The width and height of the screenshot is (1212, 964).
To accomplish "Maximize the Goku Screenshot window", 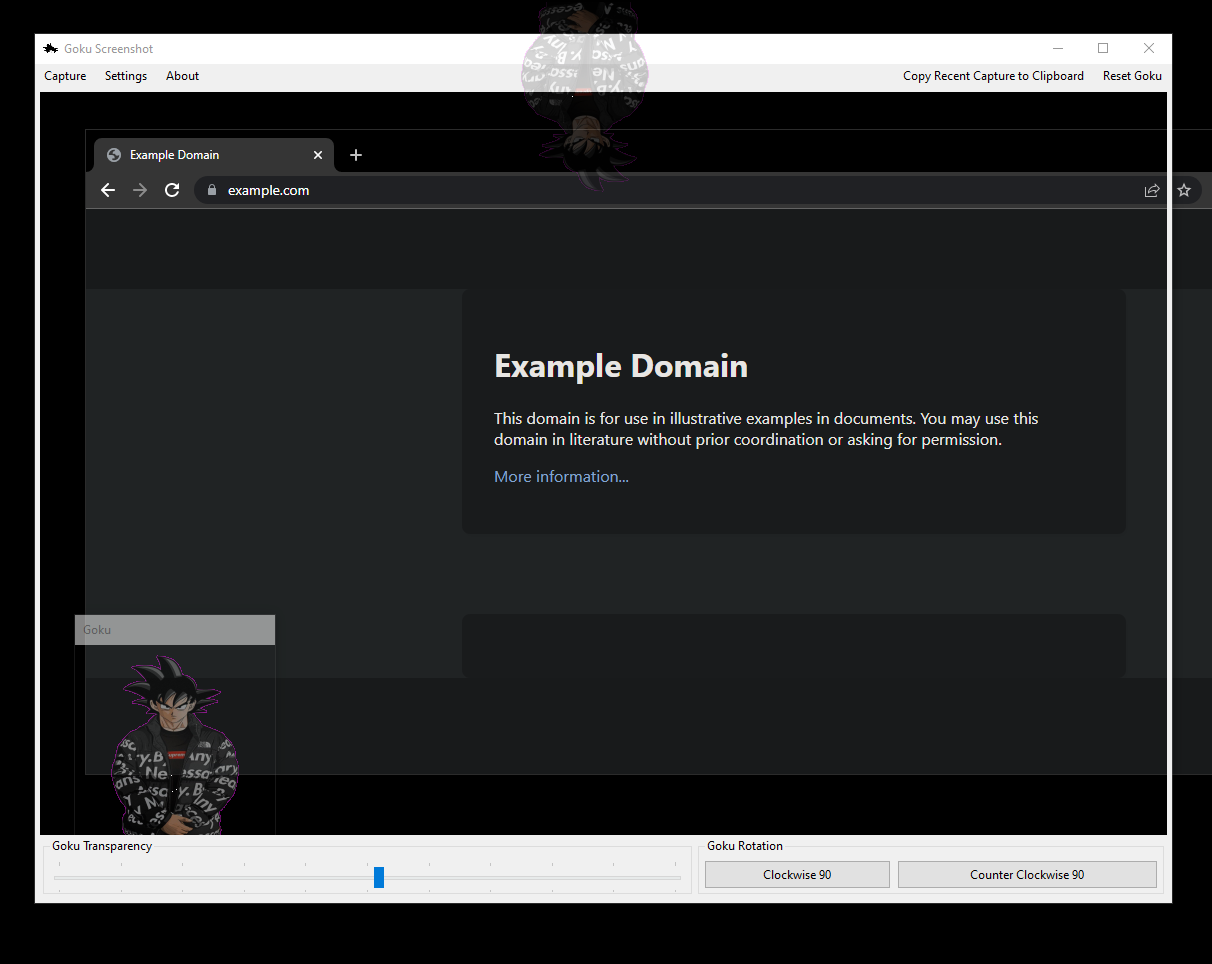I will [1103, 48].
